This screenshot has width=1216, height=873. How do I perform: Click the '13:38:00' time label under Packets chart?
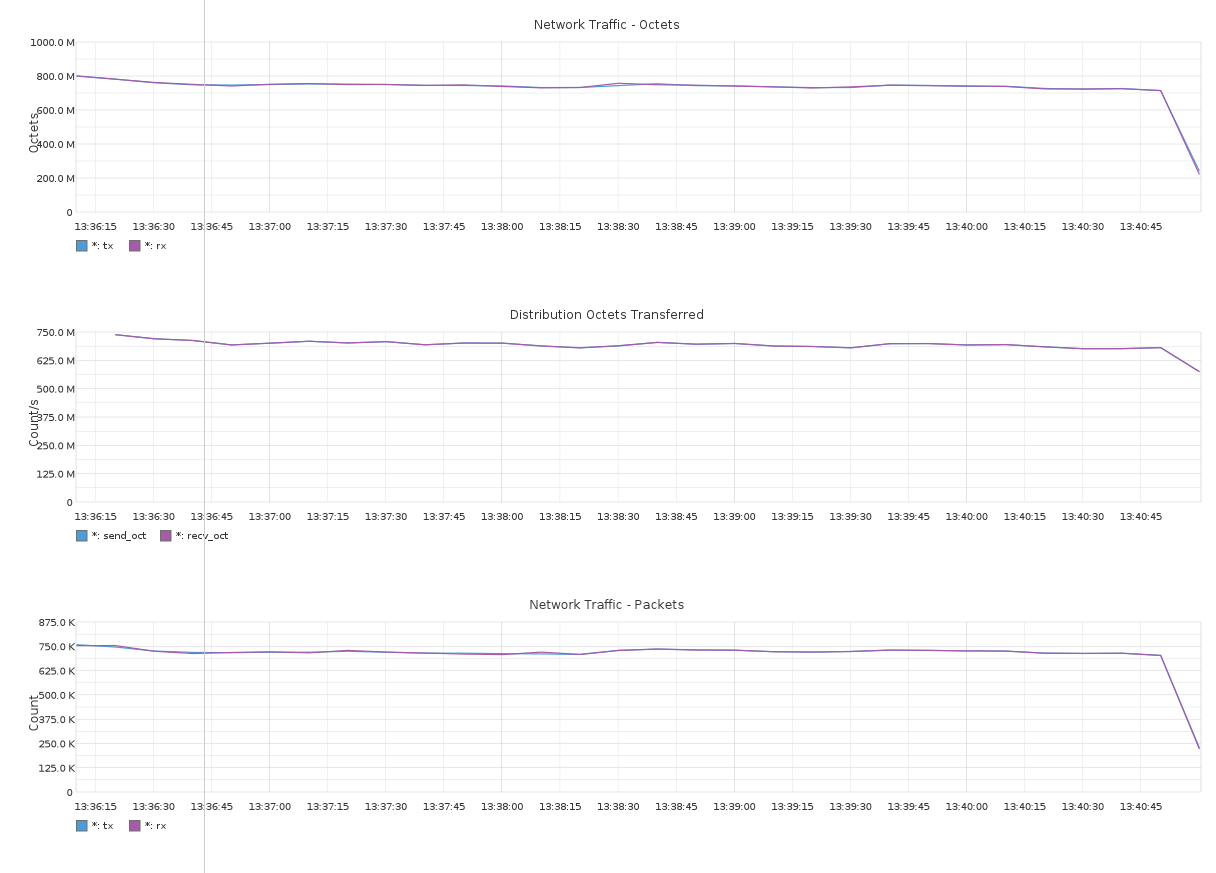[502, 807]
